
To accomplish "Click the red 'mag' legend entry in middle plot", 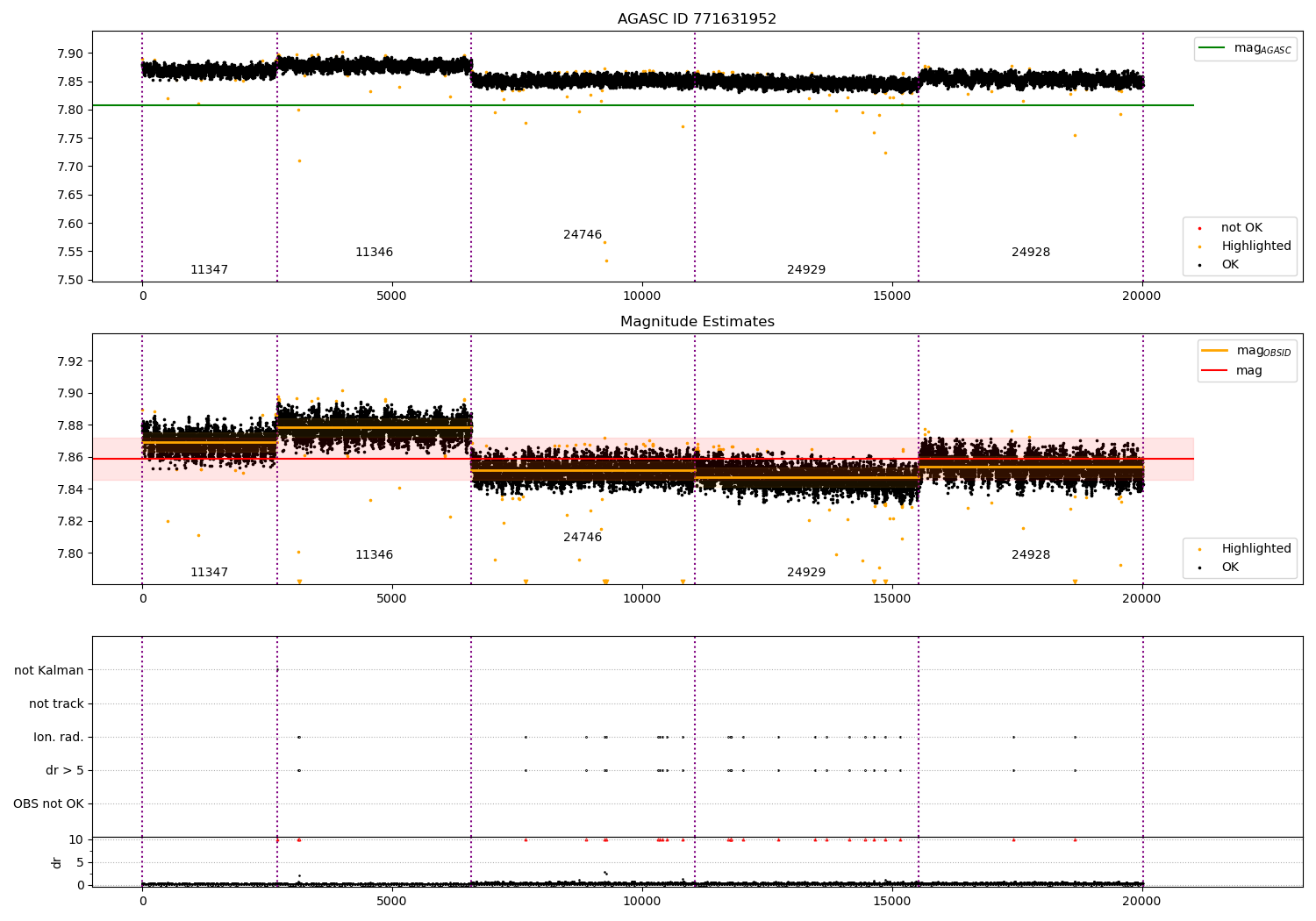I will 1232,371.
